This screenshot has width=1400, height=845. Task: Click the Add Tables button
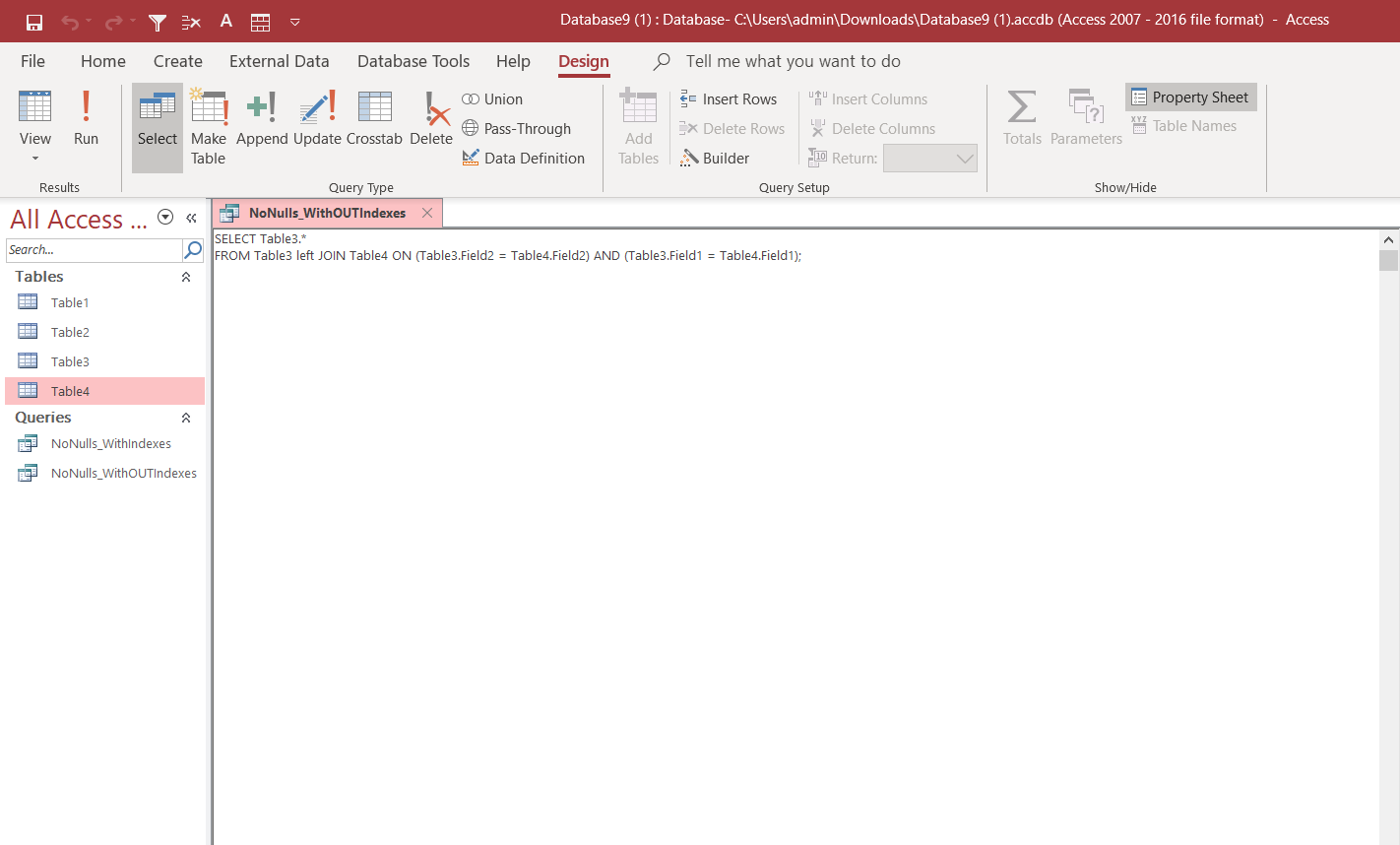click(x=638, y=128)
